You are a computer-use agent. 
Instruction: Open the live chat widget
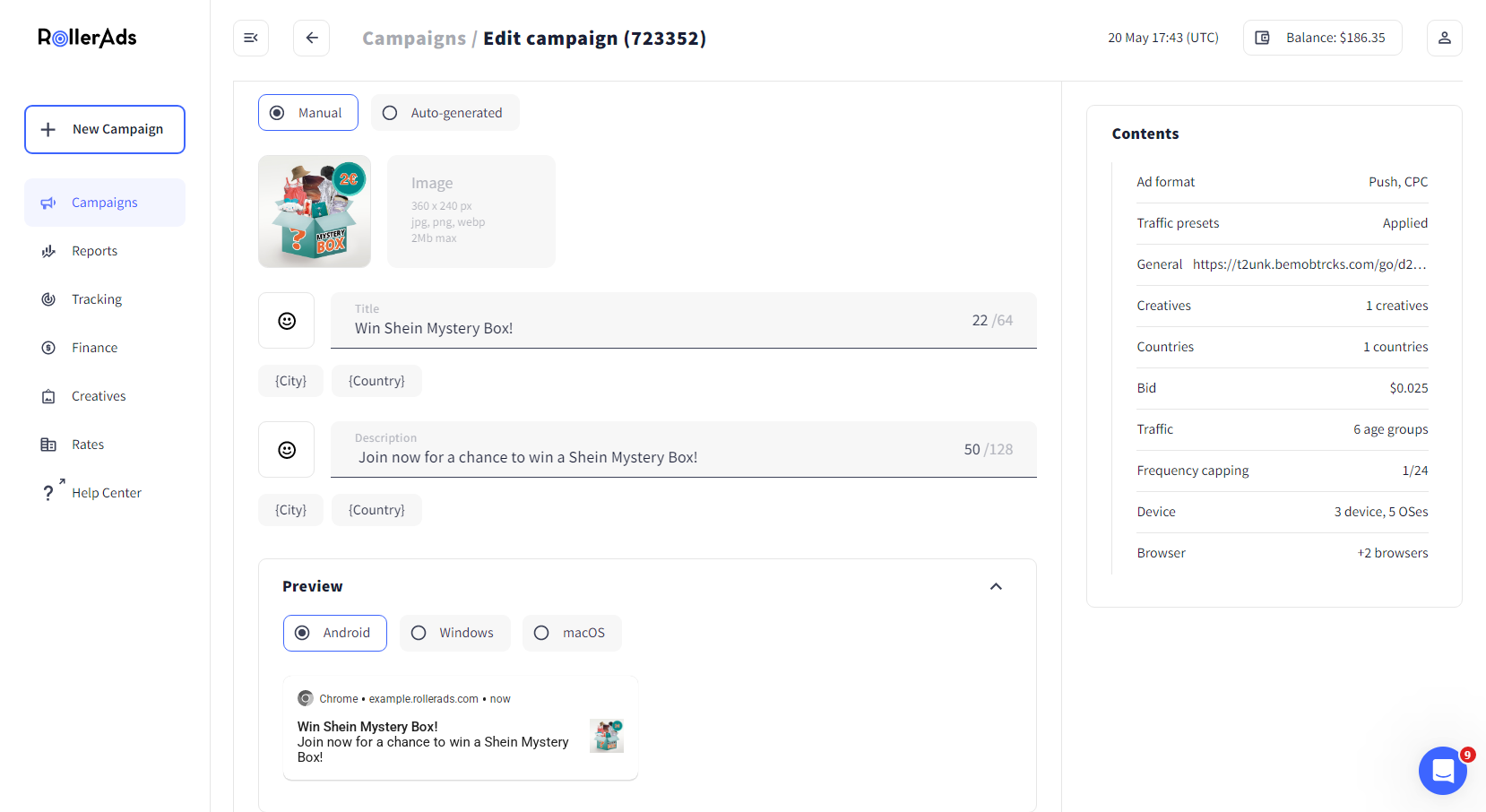[1443, 771]
